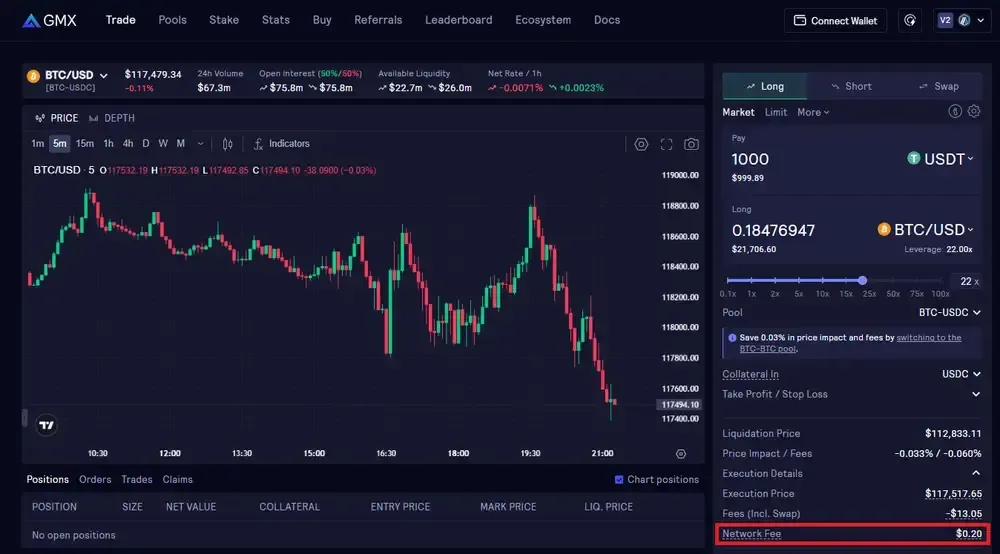Select the W weekly timeframe
This screenshot has width=1000, height=554.
[163, 144]
